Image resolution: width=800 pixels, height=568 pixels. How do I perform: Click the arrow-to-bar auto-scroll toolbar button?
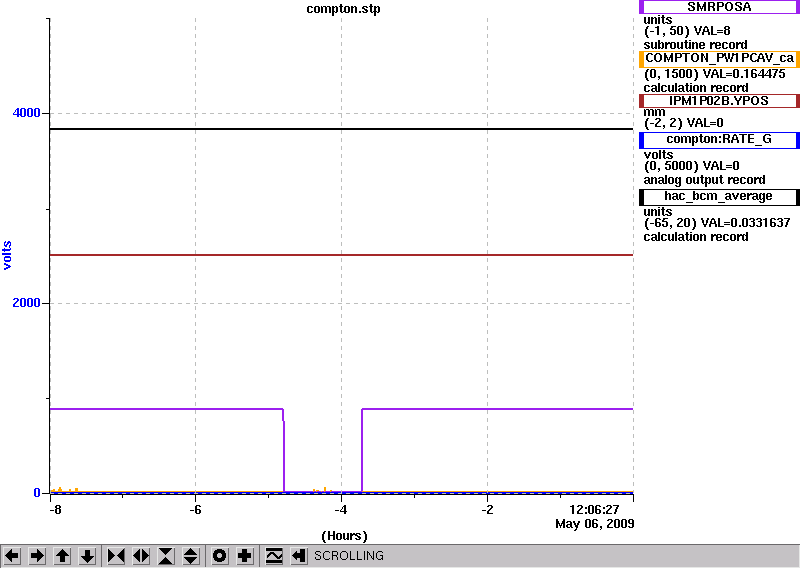tap(299, 556)
